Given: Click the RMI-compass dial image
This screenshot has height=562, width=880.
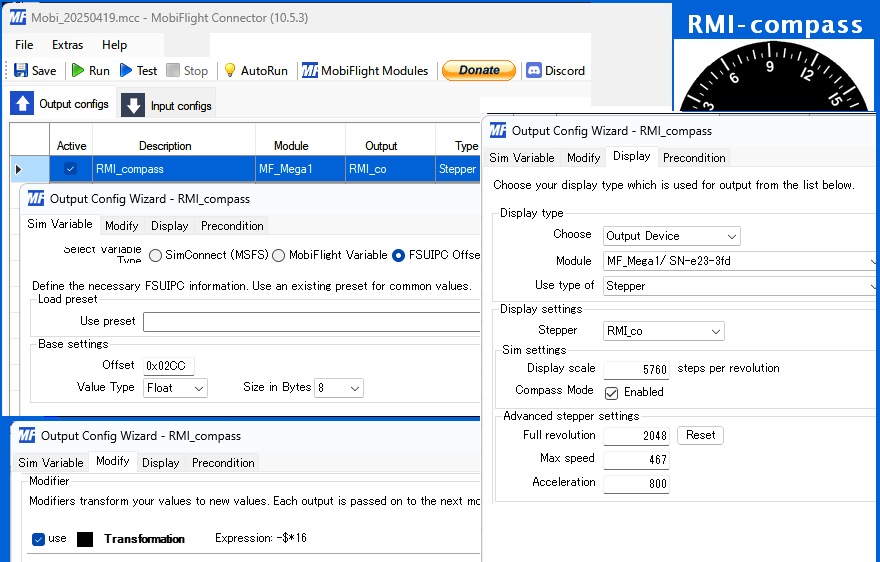Looking at the screenshot, I should pos(774,76).
